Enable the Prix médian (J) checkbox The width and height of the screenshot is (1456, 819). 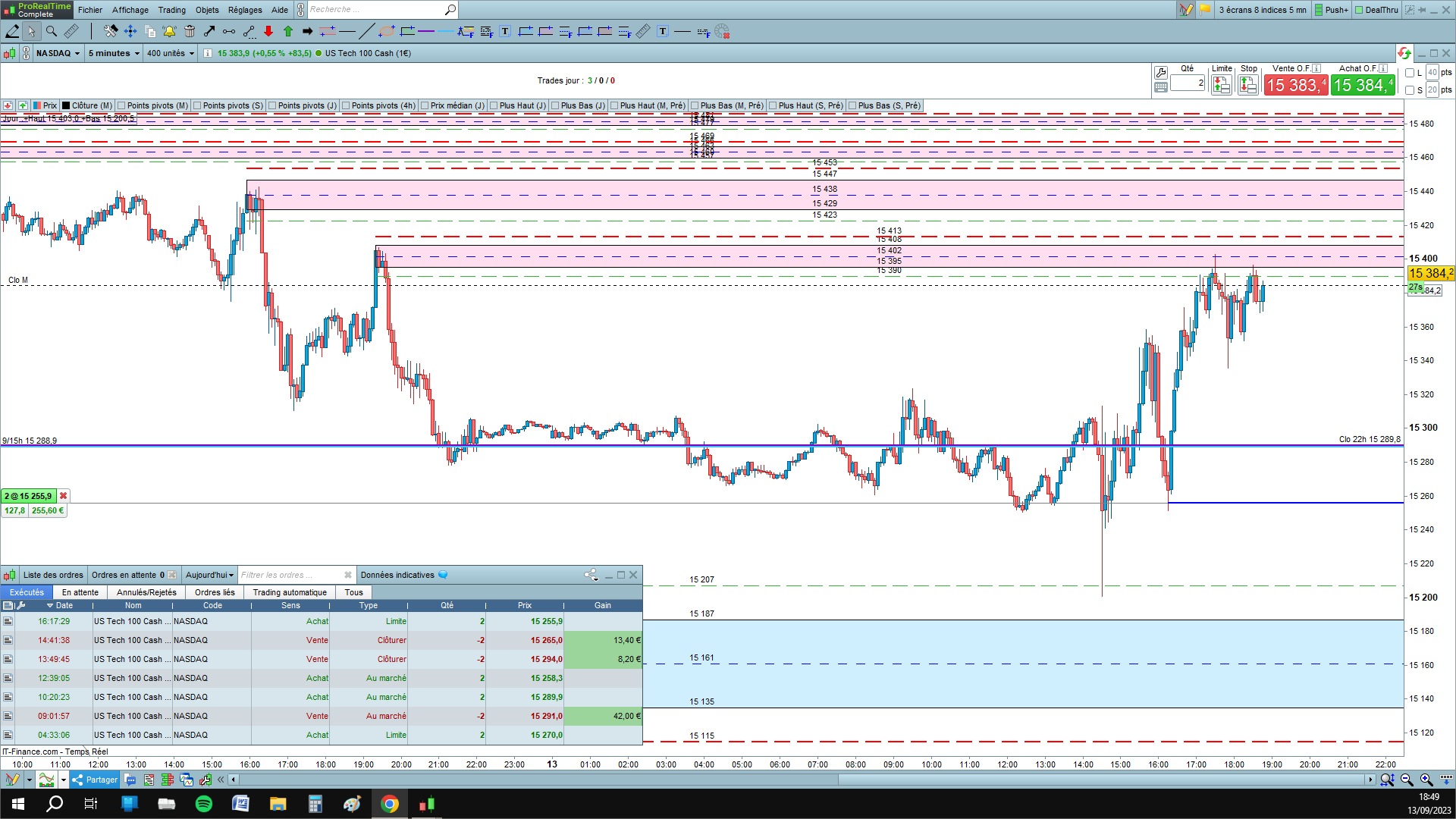(x=425, y=105)
